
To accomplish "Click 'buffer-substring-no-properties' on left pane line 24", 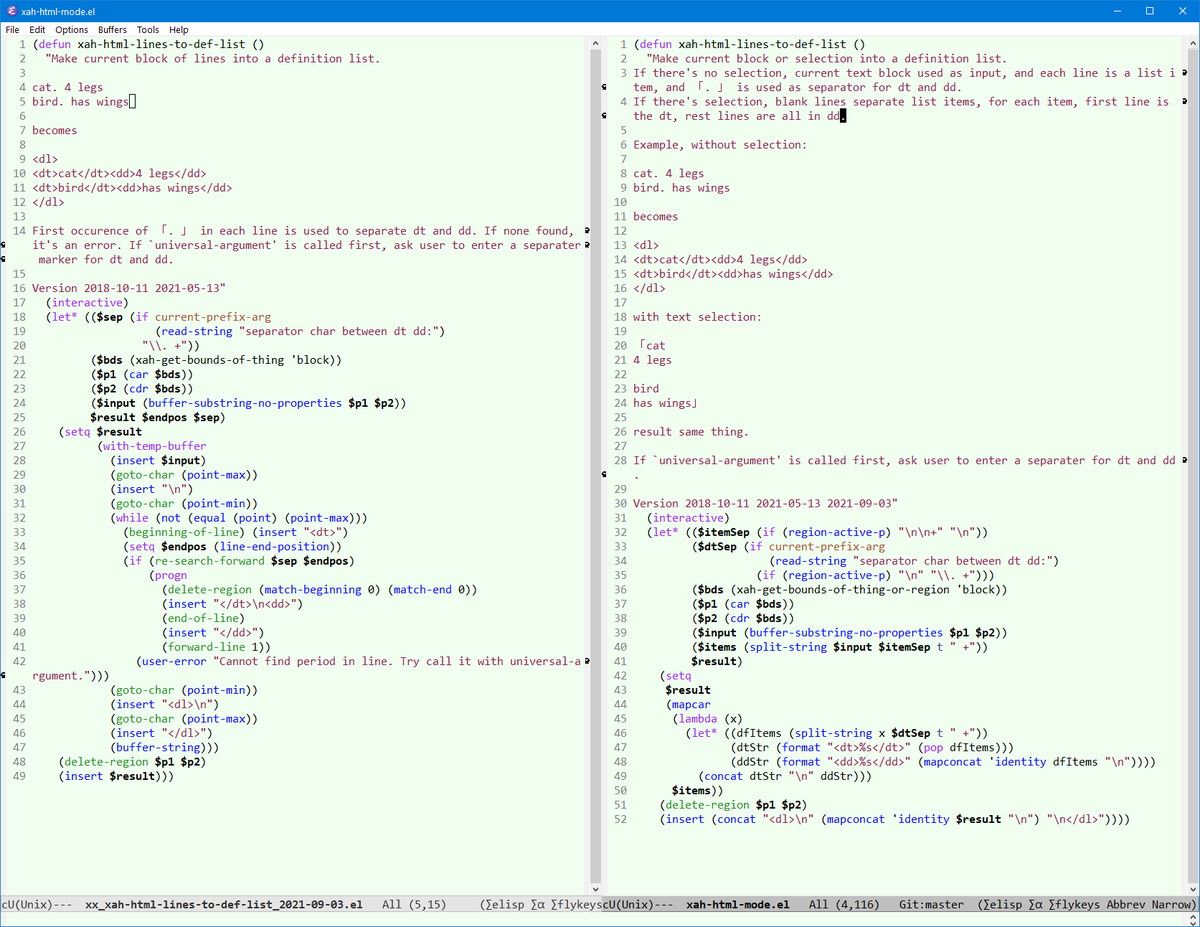I will [x=245, y=403].
